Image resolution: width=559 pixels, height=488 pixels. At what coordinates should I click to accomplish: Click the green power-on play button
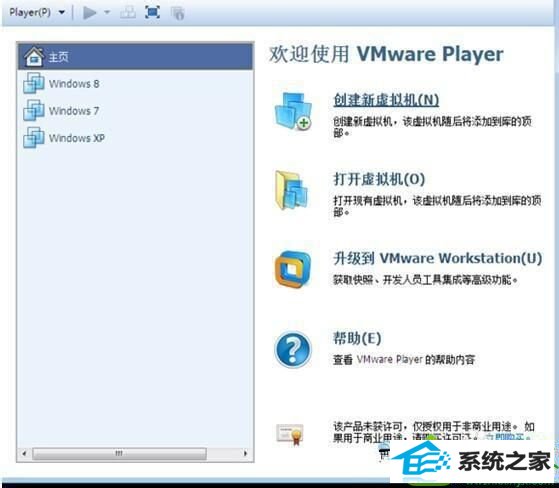coord(89,13)
